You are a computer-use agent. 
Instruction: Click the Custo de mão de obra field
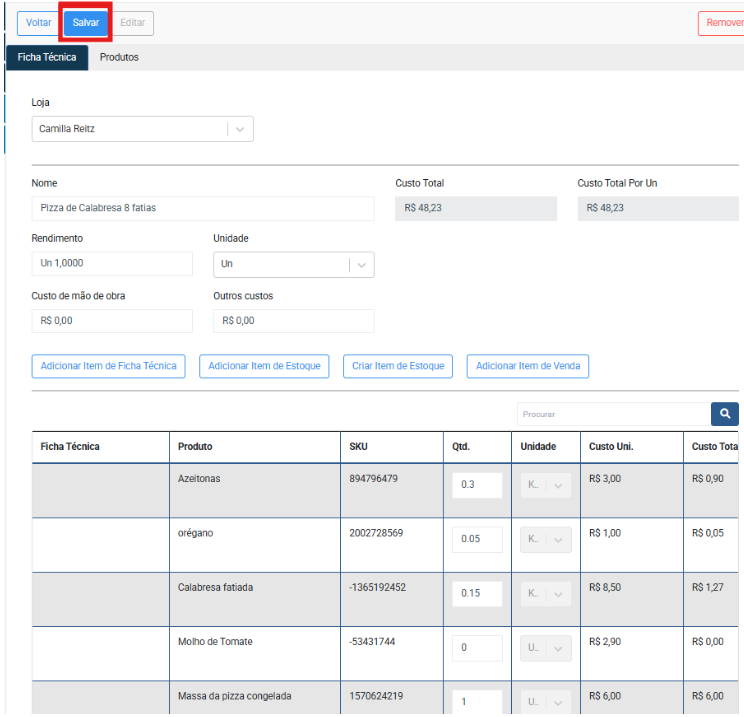[112, 321]
